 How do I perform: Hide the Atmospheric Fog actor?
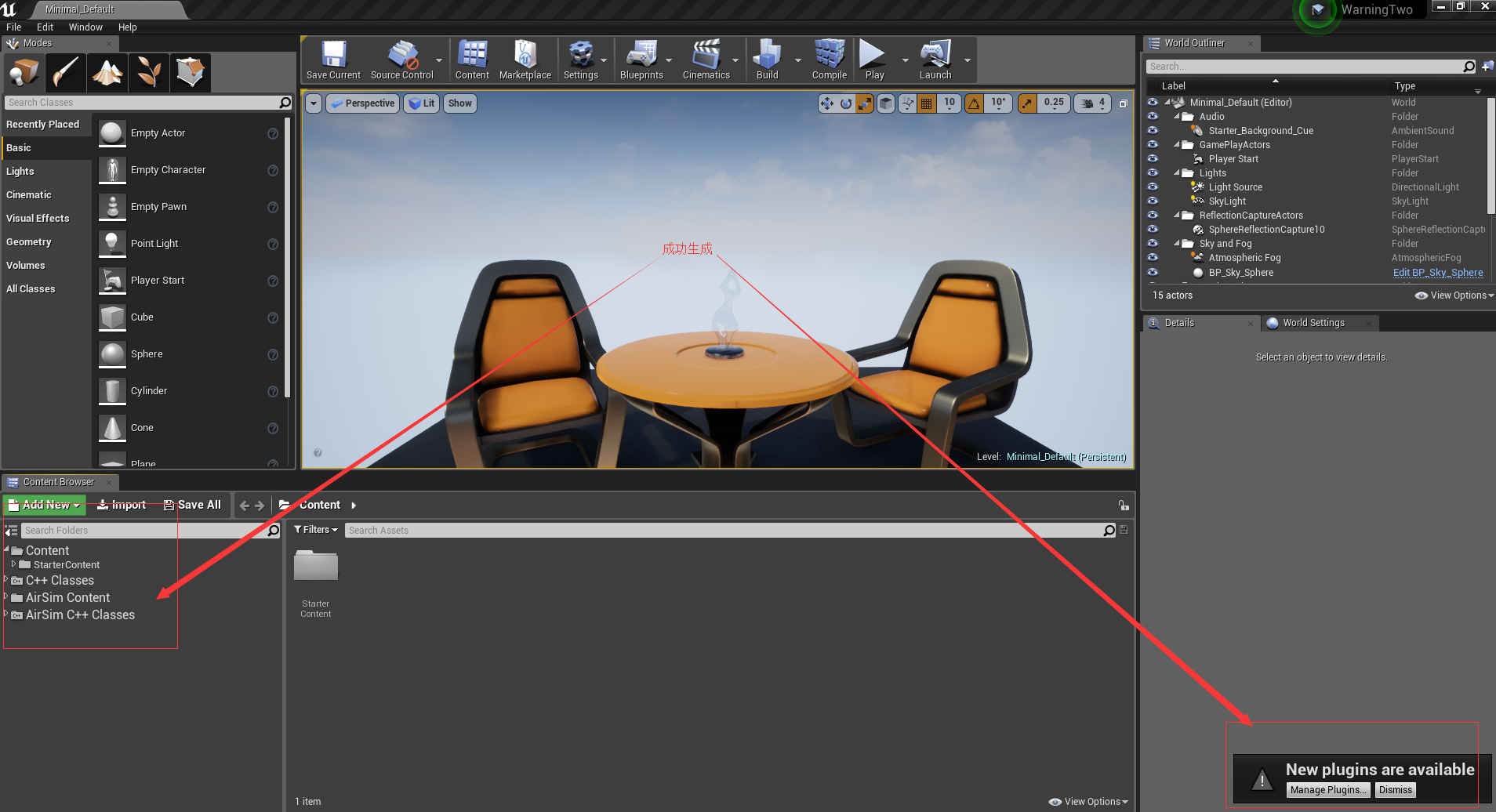pyautogui.click(x=1153, y=257)
